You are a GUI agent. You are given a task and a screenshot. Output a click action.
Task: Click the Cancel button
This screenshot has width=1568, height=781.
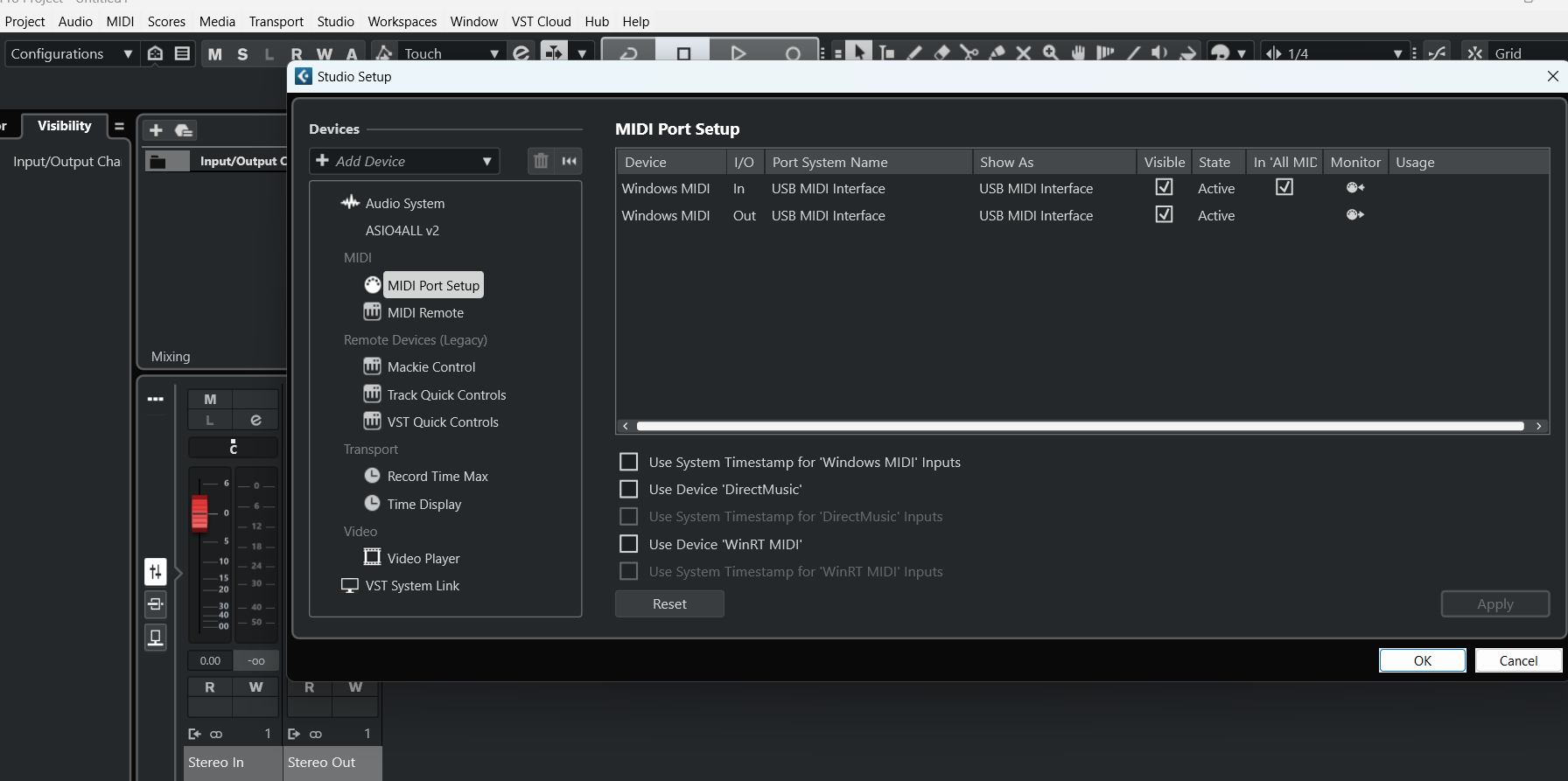[x=1518, y=660]
